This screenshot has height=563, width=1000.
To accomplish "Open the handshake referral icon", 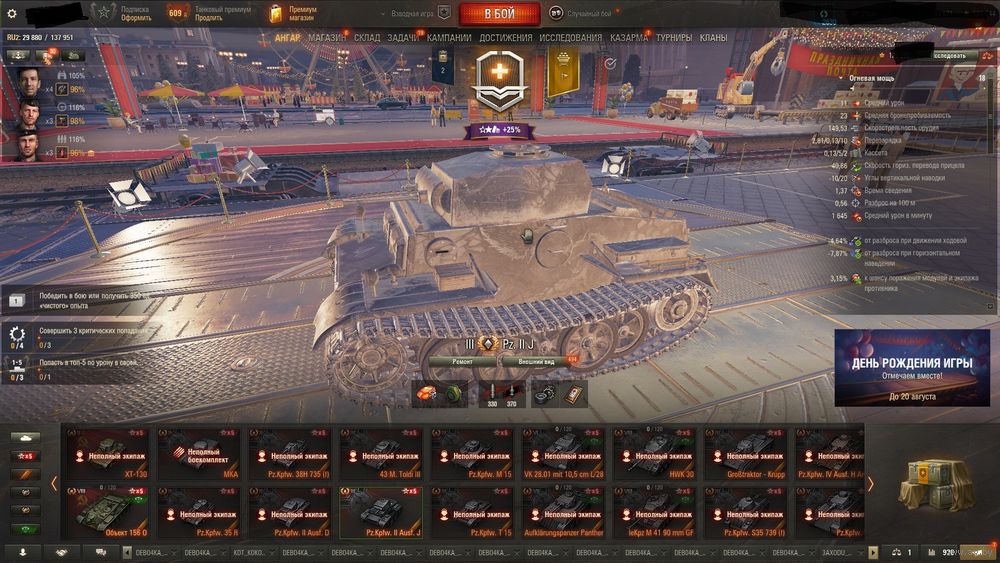I will [62, 552].
